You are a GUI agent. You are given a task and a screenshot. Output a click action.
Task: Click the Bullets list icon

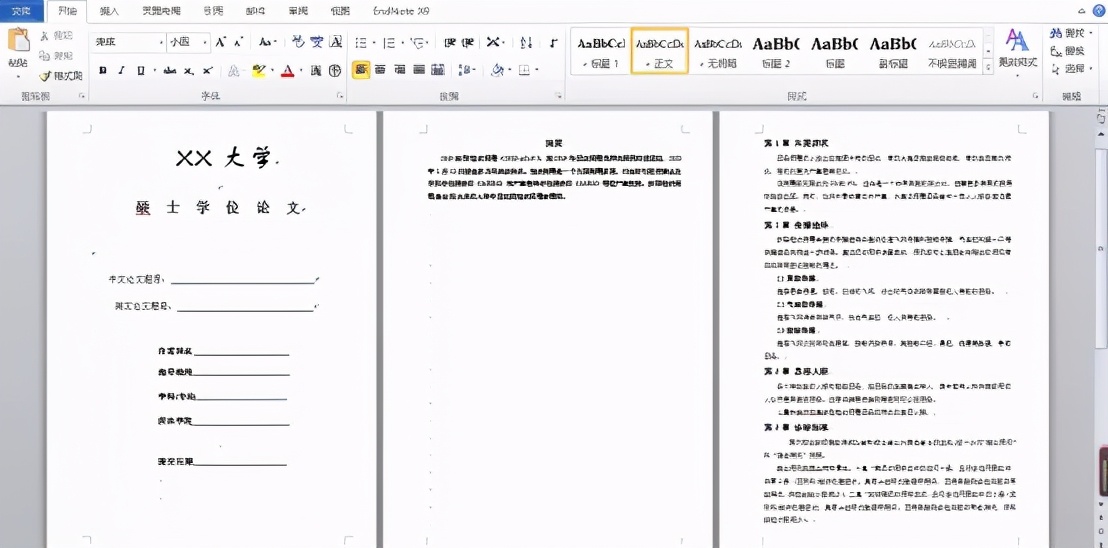[x=360, y=43]
